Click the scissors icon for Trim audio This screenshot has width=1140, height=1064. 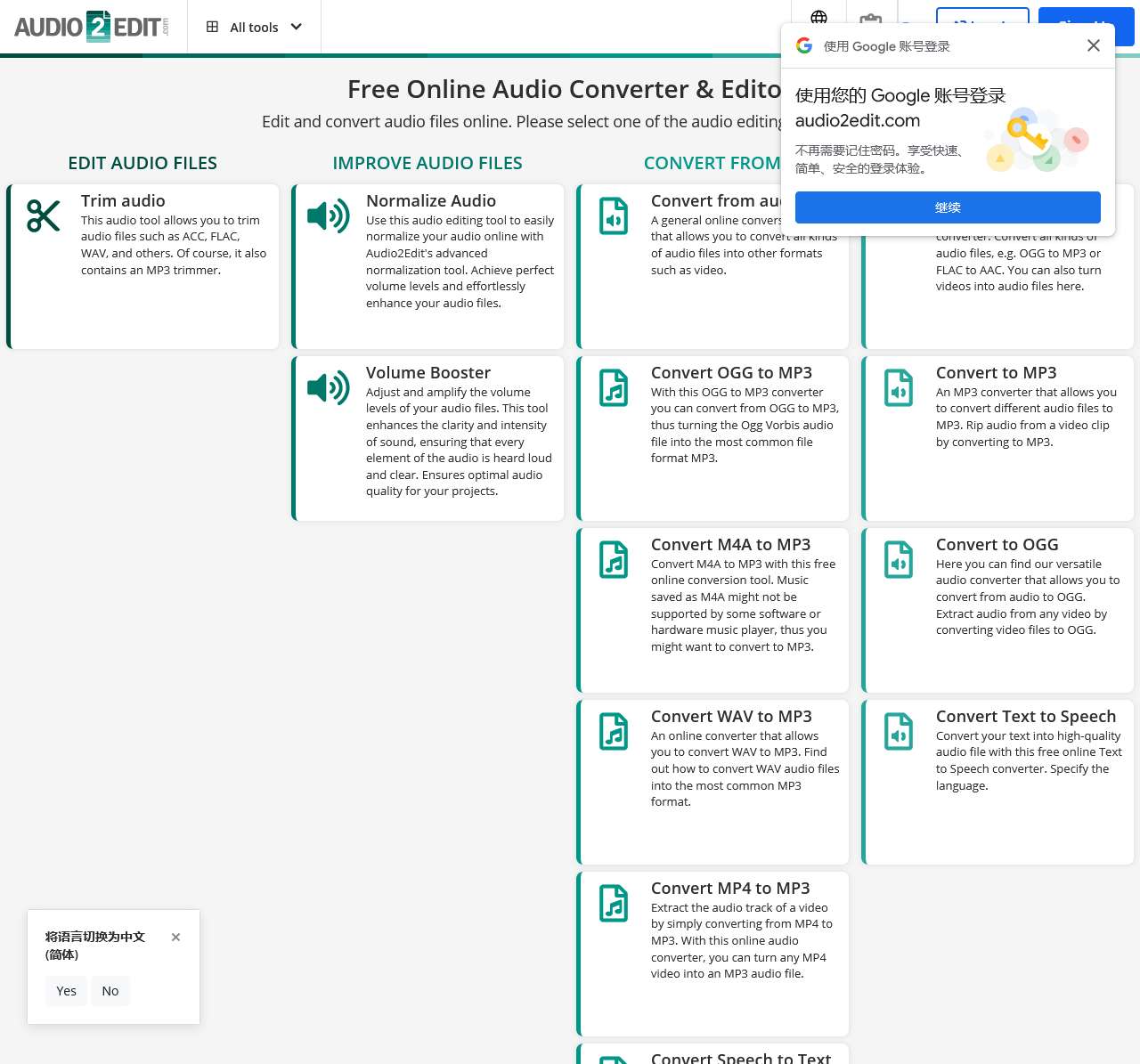coord(43,215)
